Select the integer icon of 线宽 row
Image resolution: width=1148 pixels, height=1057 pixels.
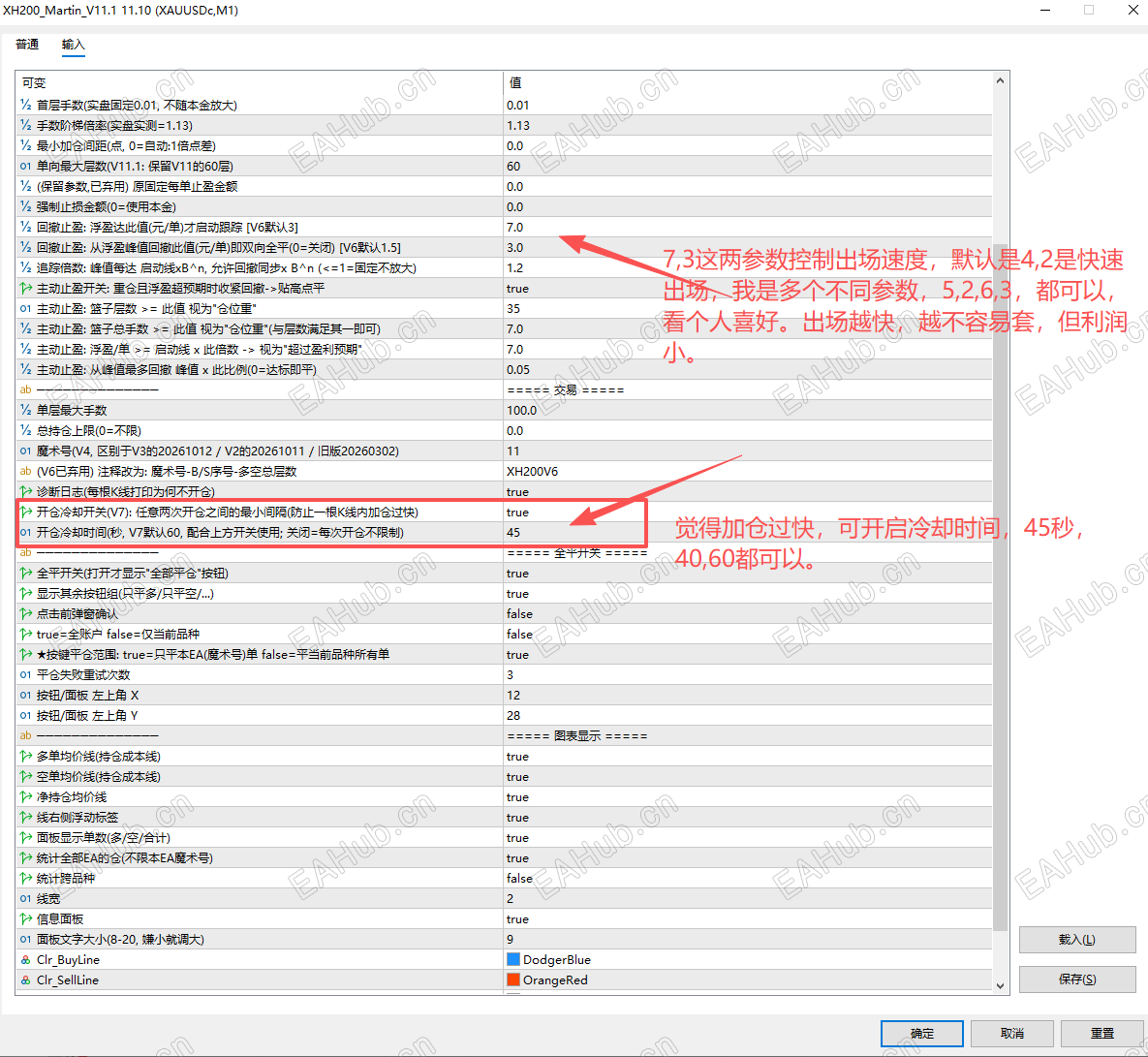pyautogui.click(x=25, y=899)
